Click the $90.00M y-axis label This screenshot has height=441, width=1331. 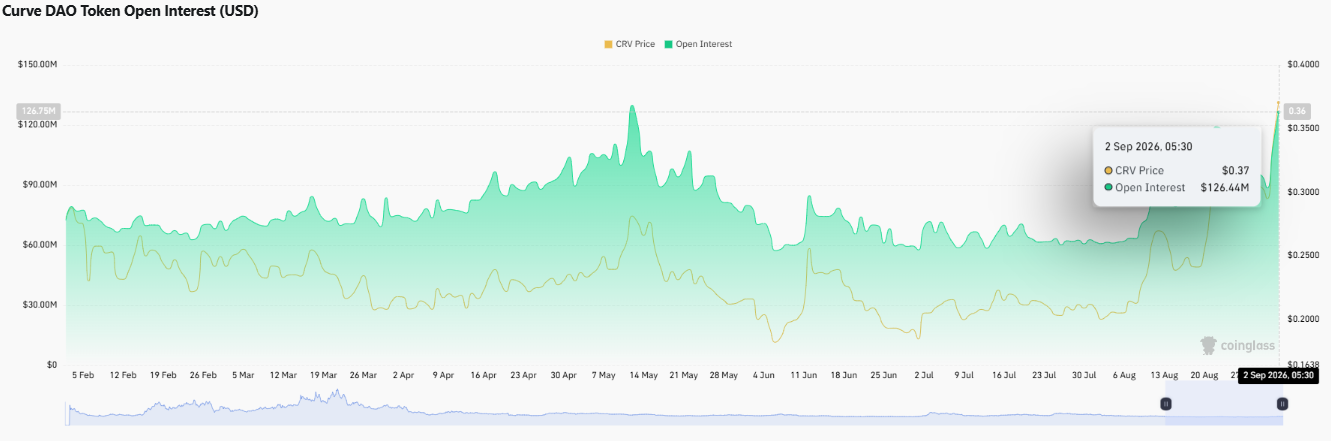40,185
